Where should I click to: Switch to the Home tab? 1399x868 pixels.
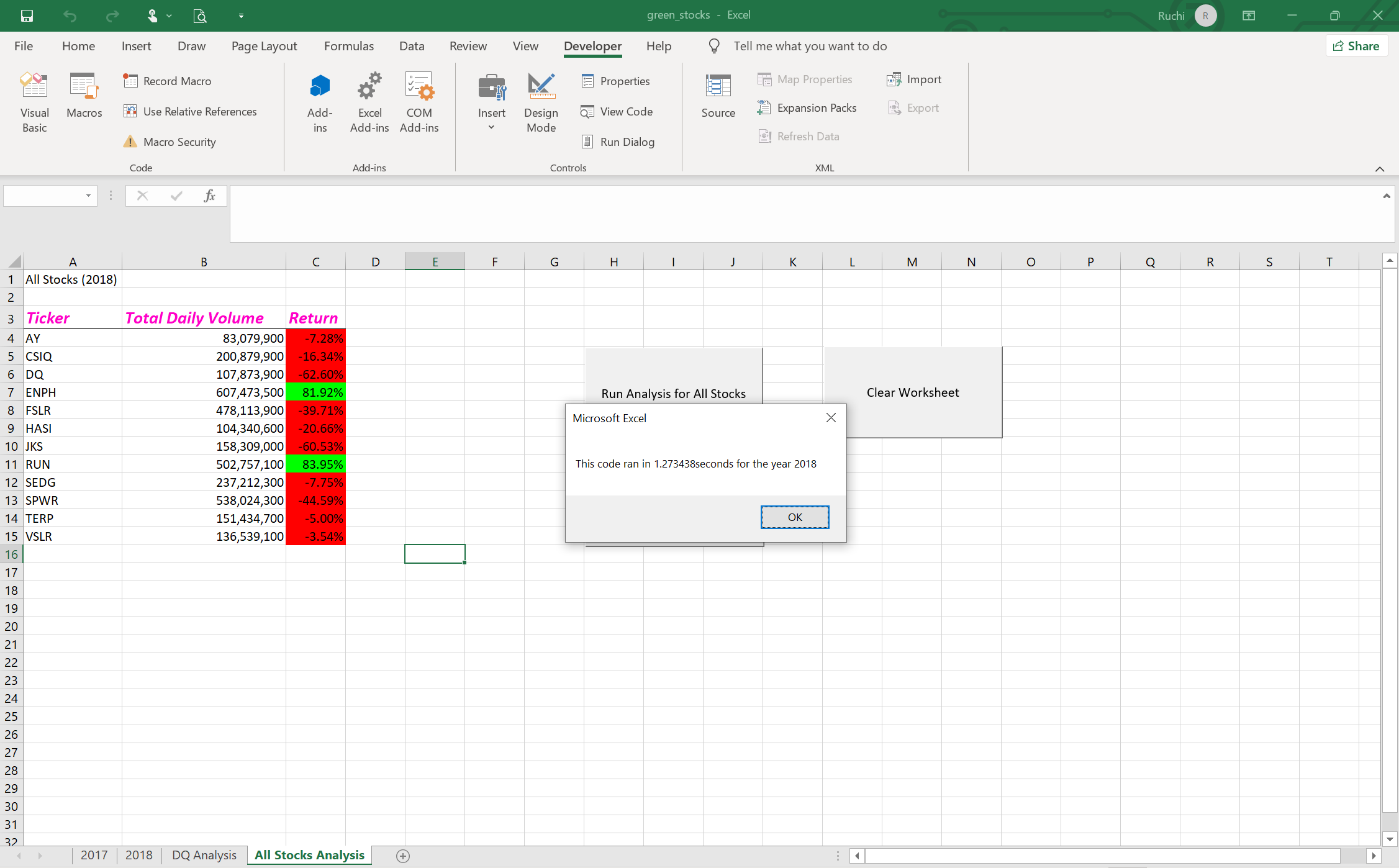pos(78,46)
